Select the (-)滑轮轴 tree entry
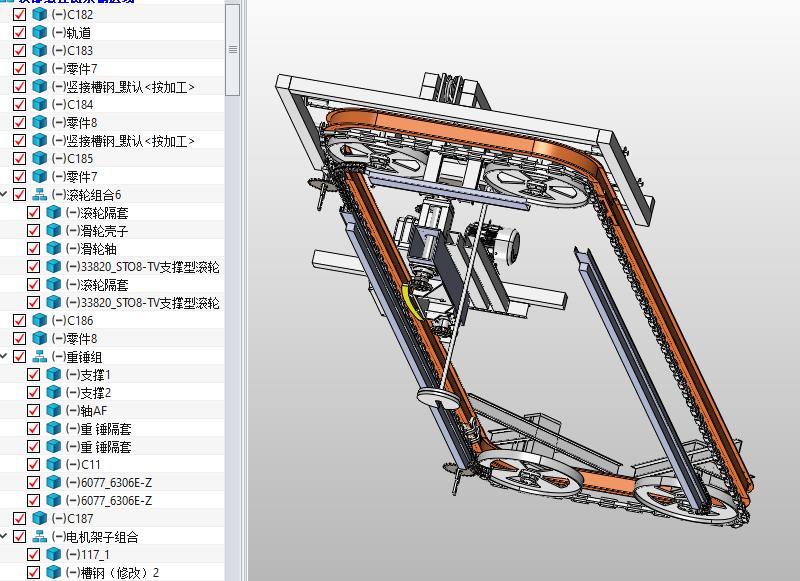The height and width of the screenshot is (581, 800). [91, 249]
